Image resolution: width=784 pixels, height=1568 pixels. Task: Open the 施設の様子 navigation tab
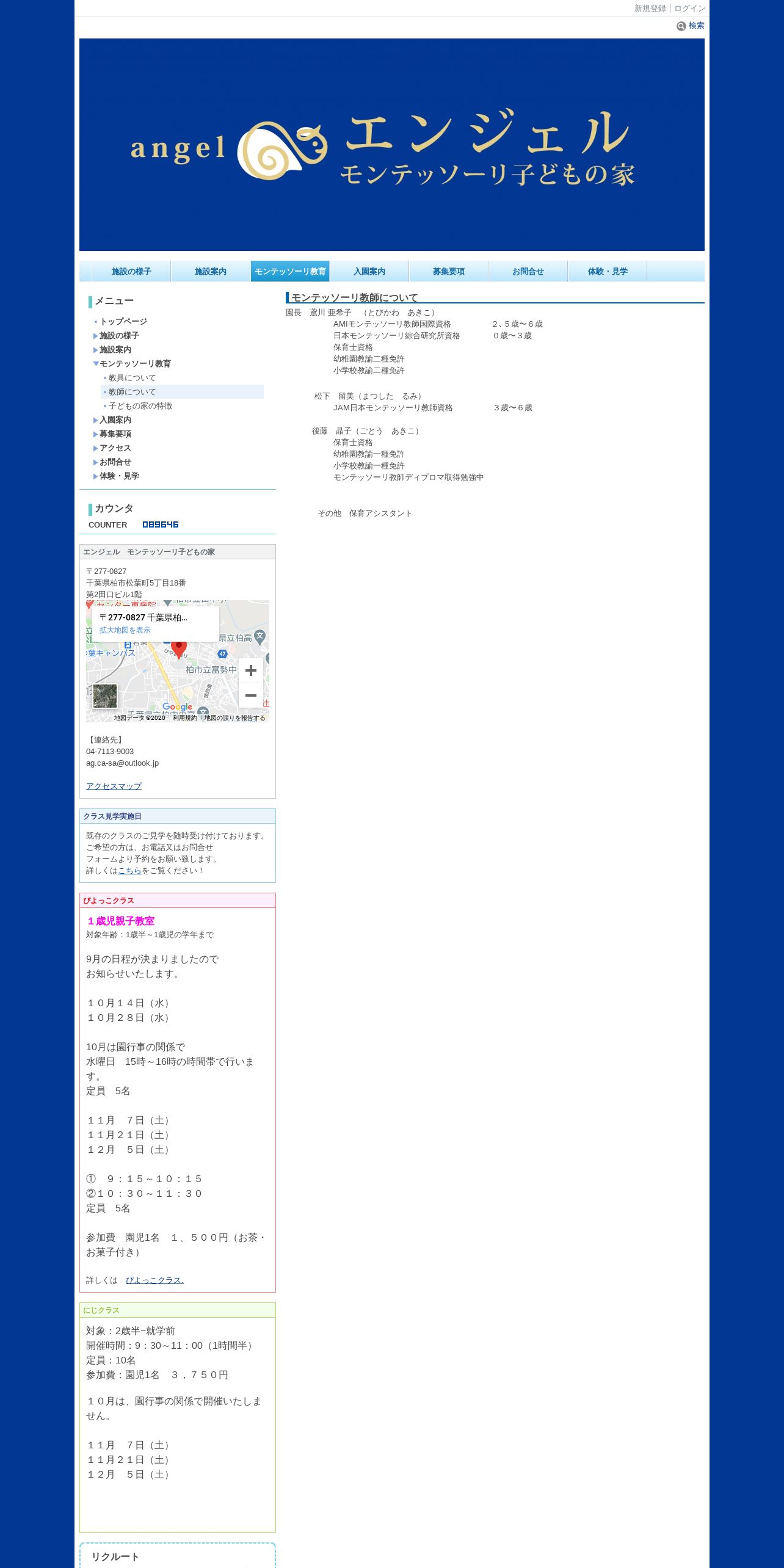(x=131, y=271)
